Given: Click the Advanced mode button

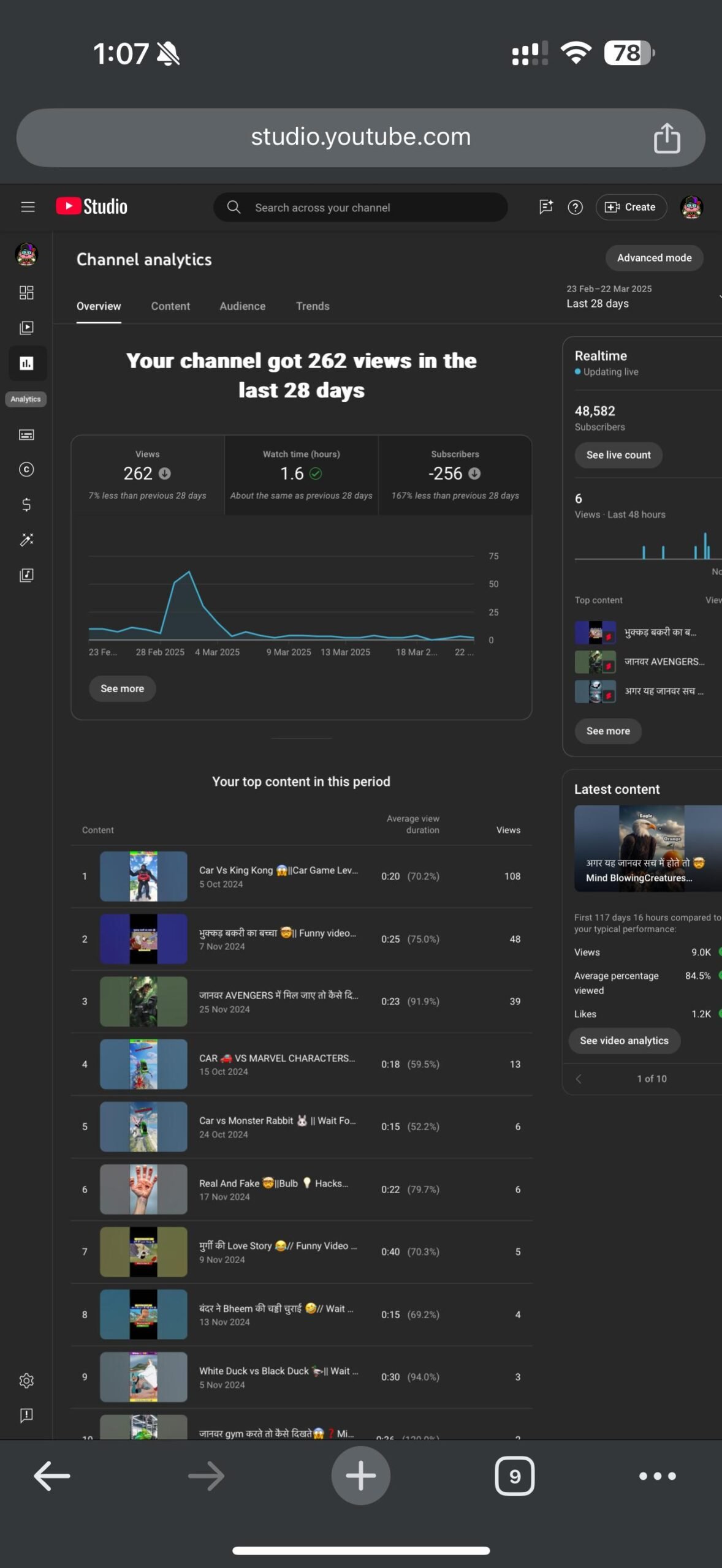Looking at the screenshot, I should pyautogui.click(x=654, y=258).
